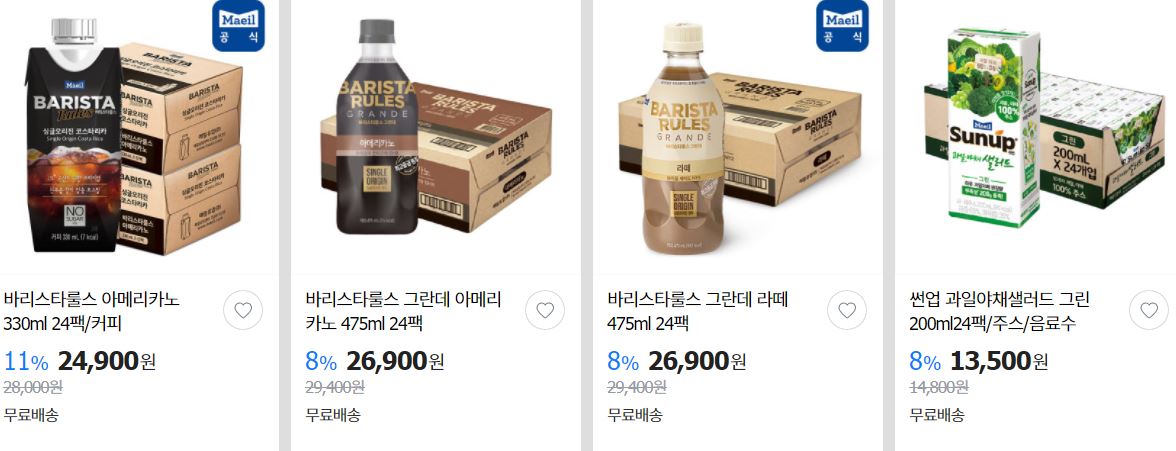
Task: Click 11% discount label on first item
Action: tap(26, 362)
